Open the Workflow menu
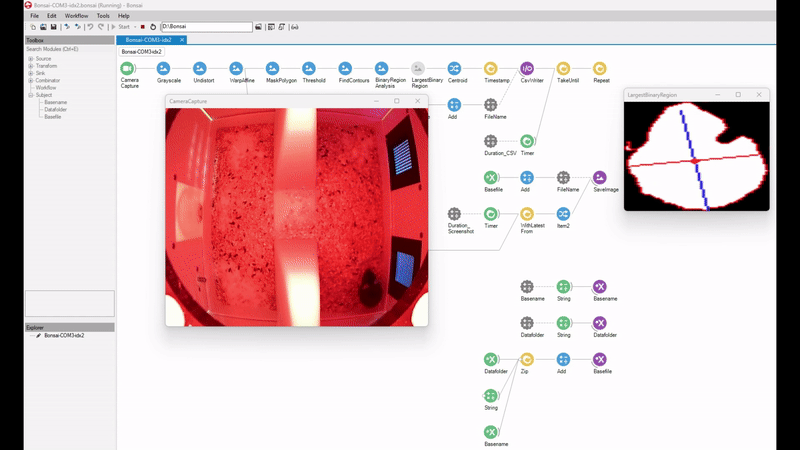This screenshot has height=450, width=800. pos(77,16)
